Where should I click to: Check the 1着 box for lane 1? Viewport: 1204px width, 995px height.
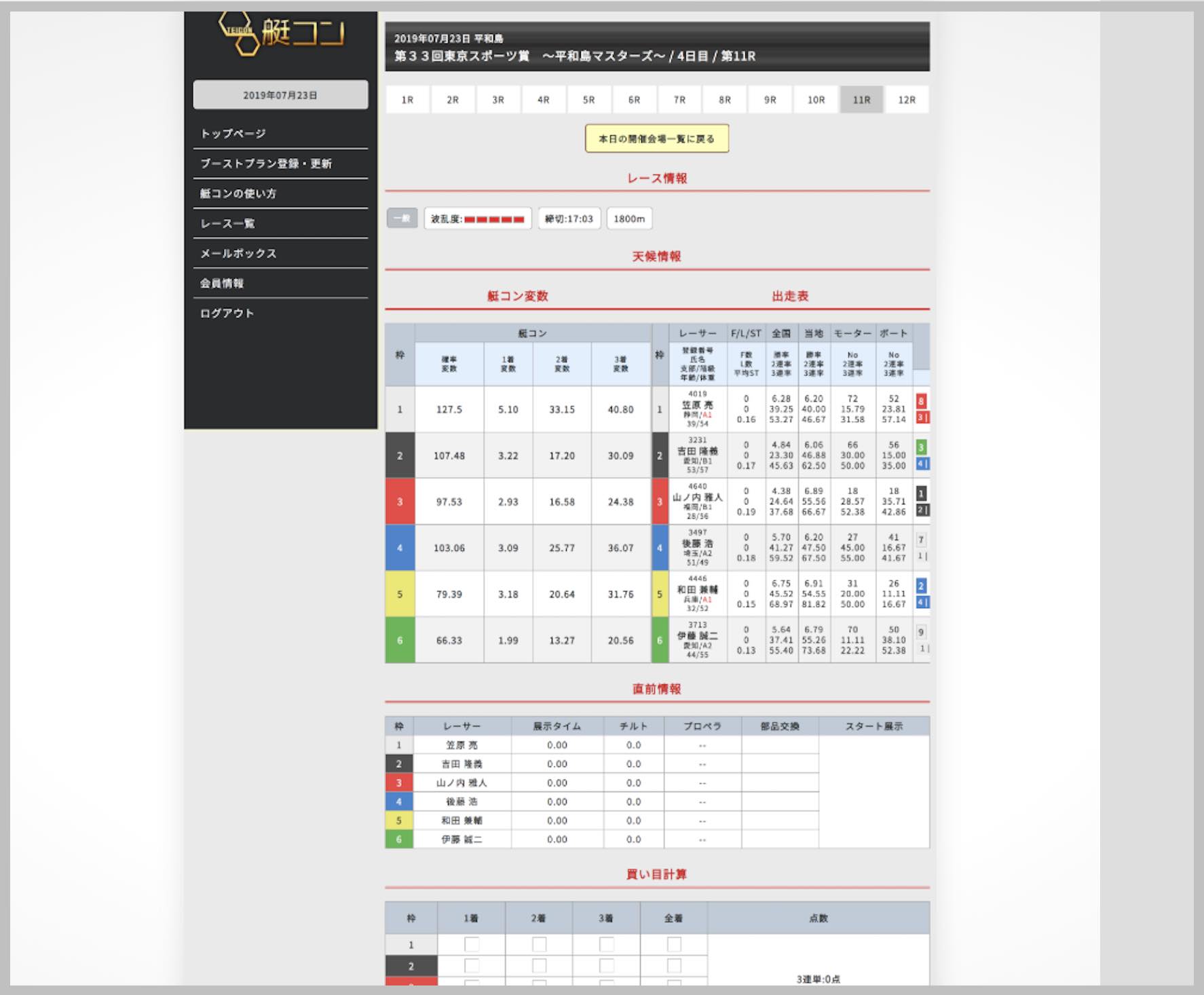pyautogui.click(x=471, y=944)
